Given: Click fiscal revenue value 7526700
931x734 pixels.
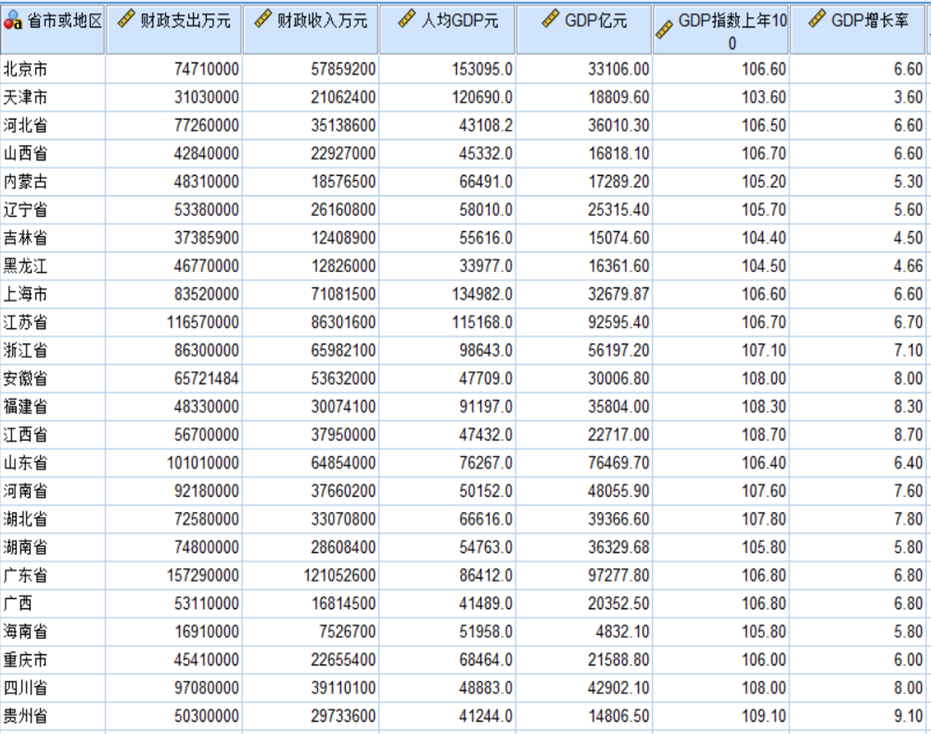Looking at the screenshot, I should [x=347, y=631].
